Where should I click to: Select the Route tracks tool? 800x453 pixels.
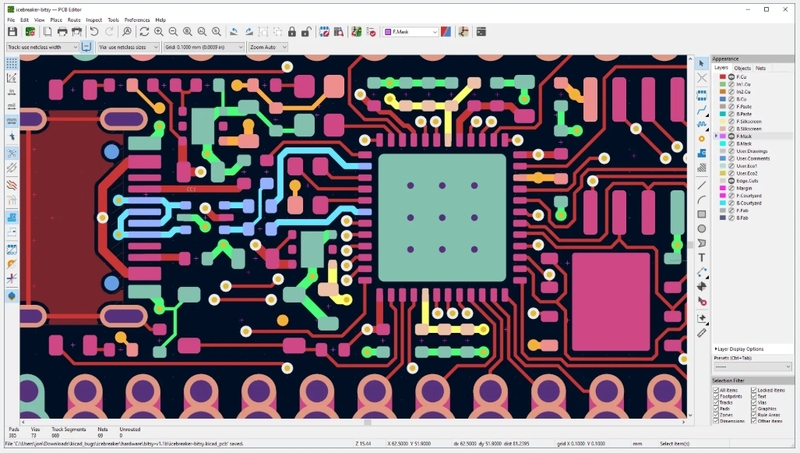[702, 110]
